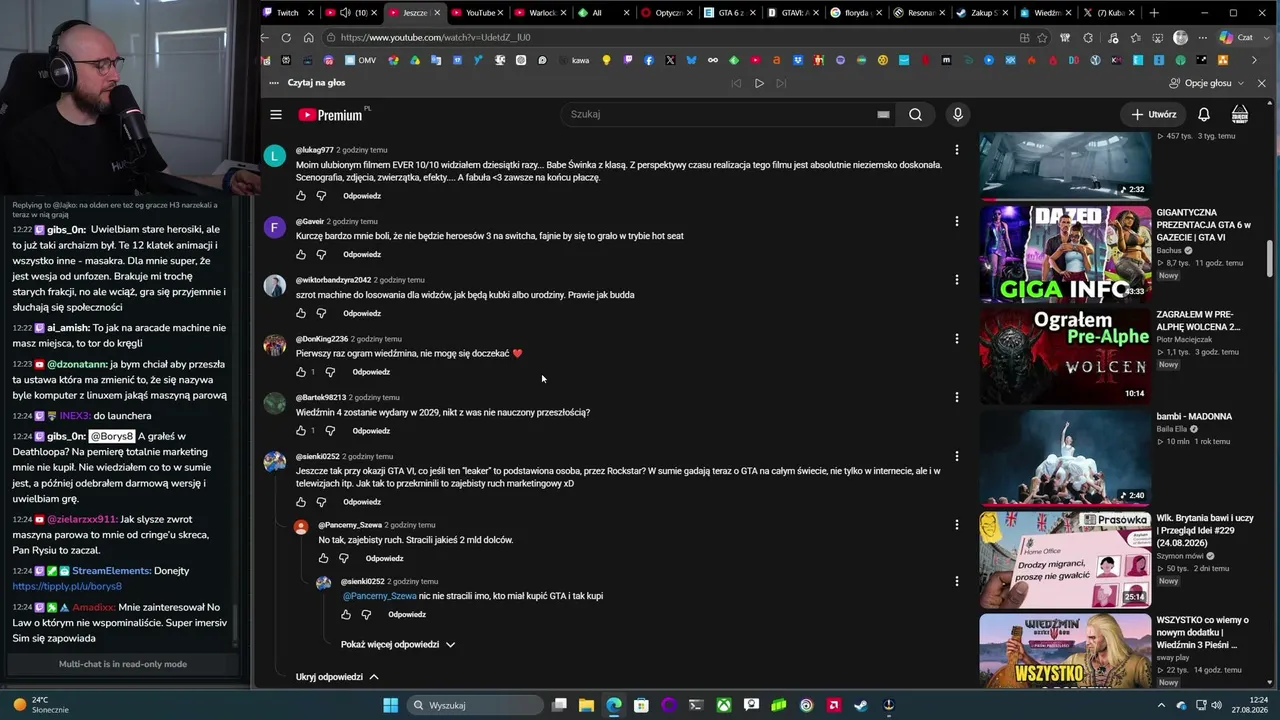Image resolution: width=1280 pixels, height=720 pixels.
Task: Like the comment by @DonKing2236
Action: tap(301, 372)
